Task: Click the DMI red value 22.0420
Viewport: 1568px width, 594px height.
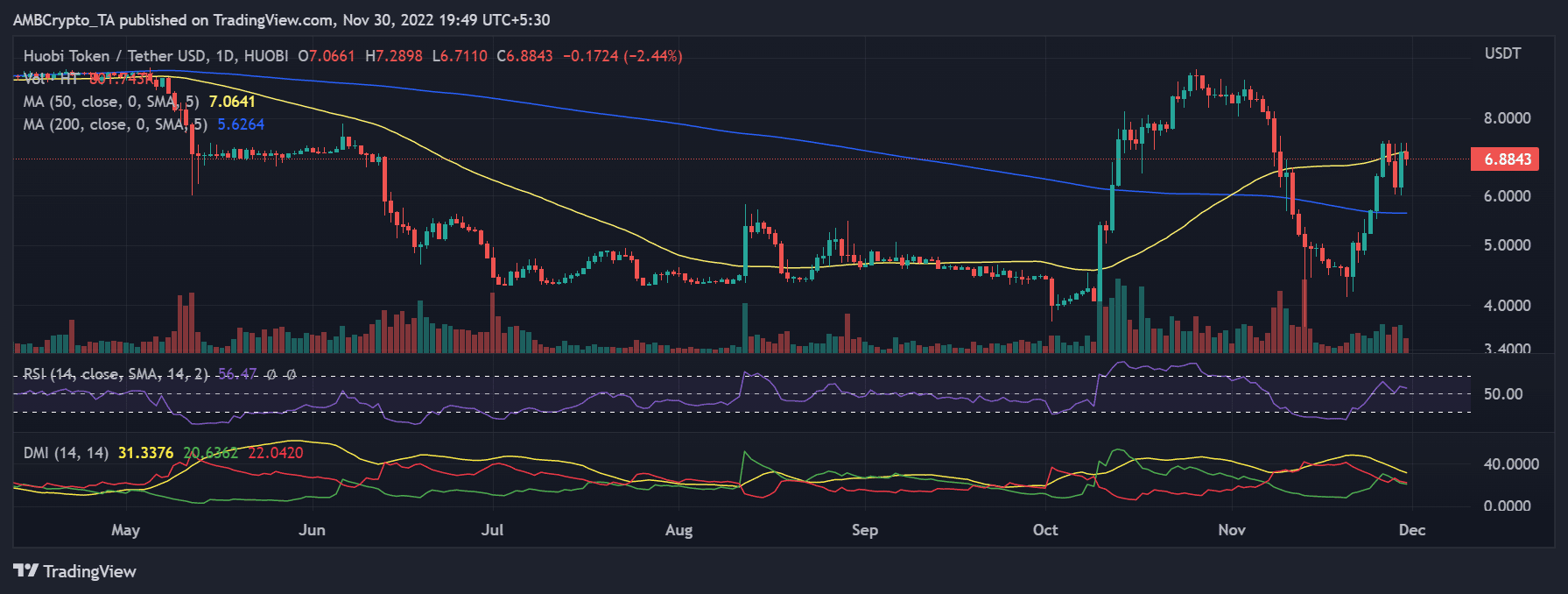Action: (x=276, y=453)
